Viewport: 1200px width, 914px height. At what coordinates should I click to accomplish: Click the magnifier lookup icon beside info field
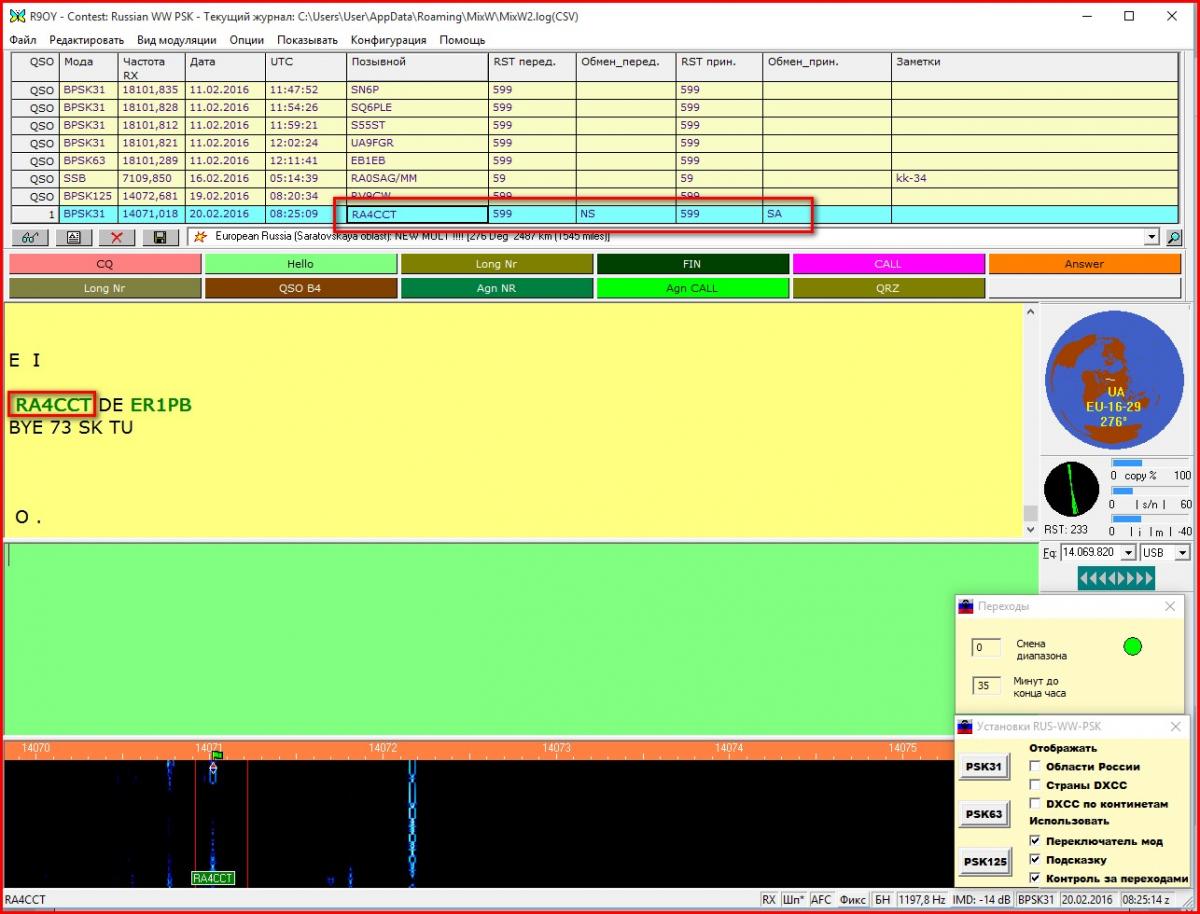coord(1173,237)
